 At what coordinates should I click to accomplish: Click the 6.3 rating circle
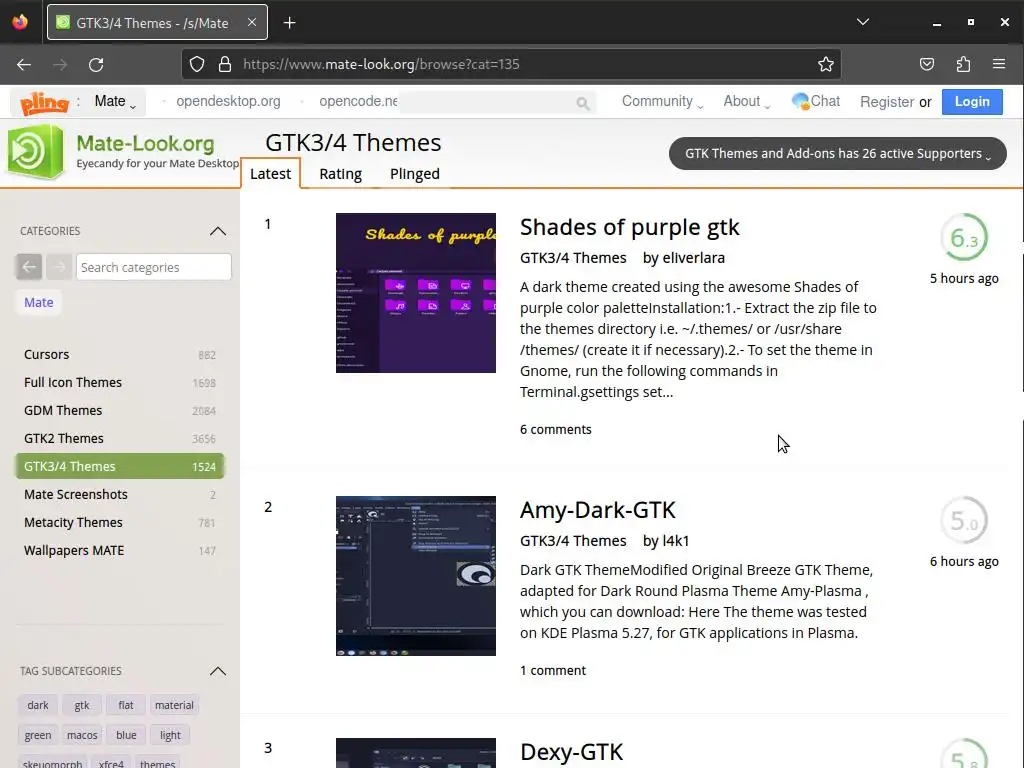(964, 238)
